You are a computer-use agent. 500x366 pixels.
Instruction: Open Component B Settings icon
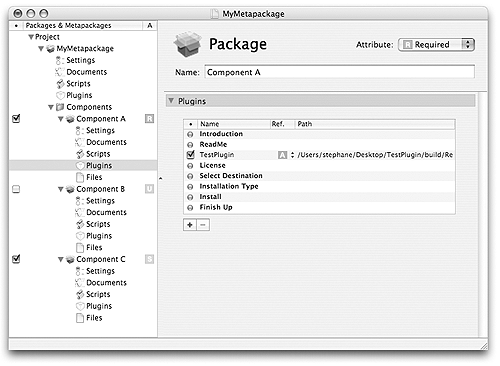pos(79,201)
